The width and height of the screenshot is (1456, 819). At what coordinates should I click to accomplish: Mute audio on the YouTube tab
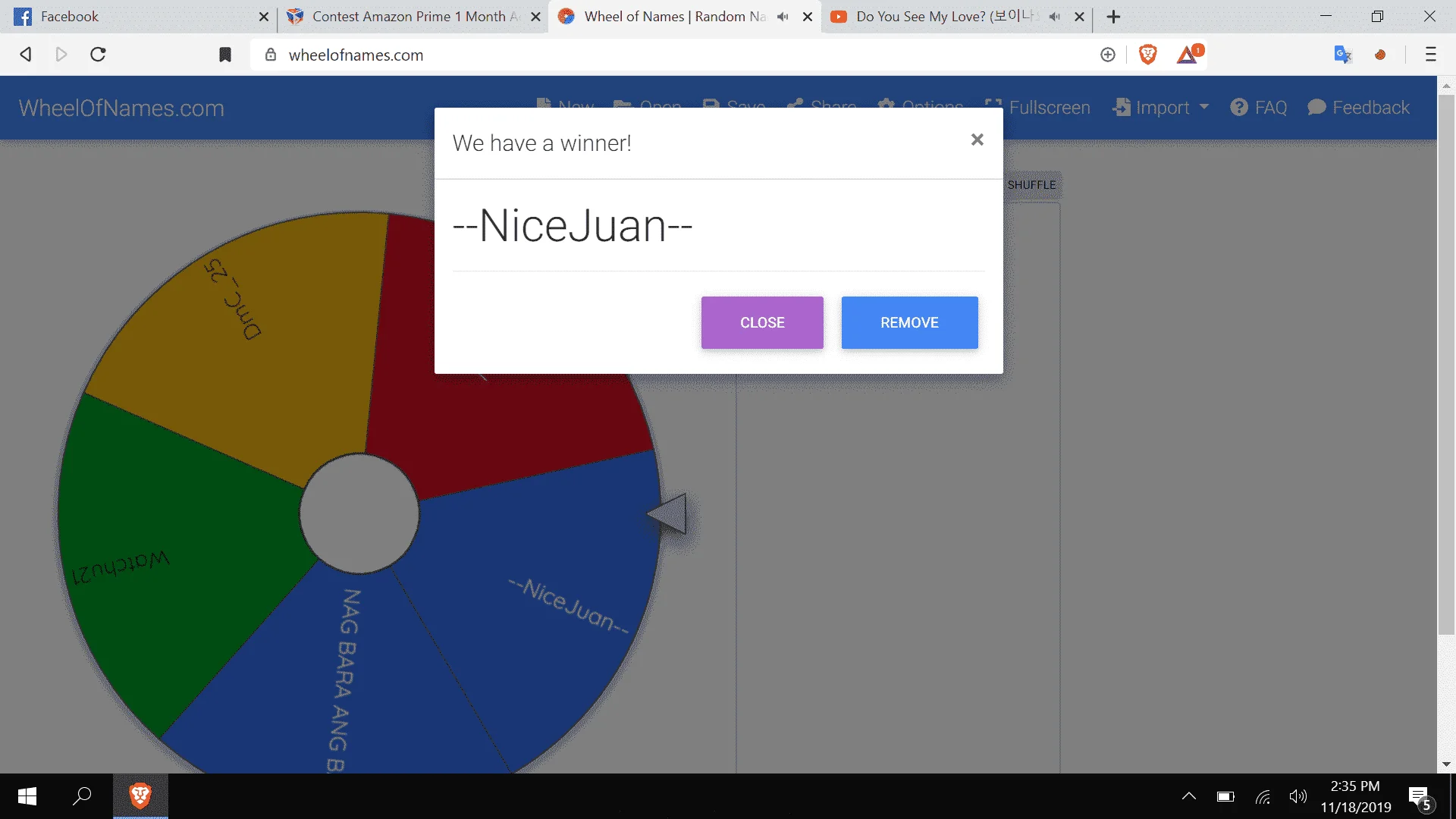tap(1054, 17)
